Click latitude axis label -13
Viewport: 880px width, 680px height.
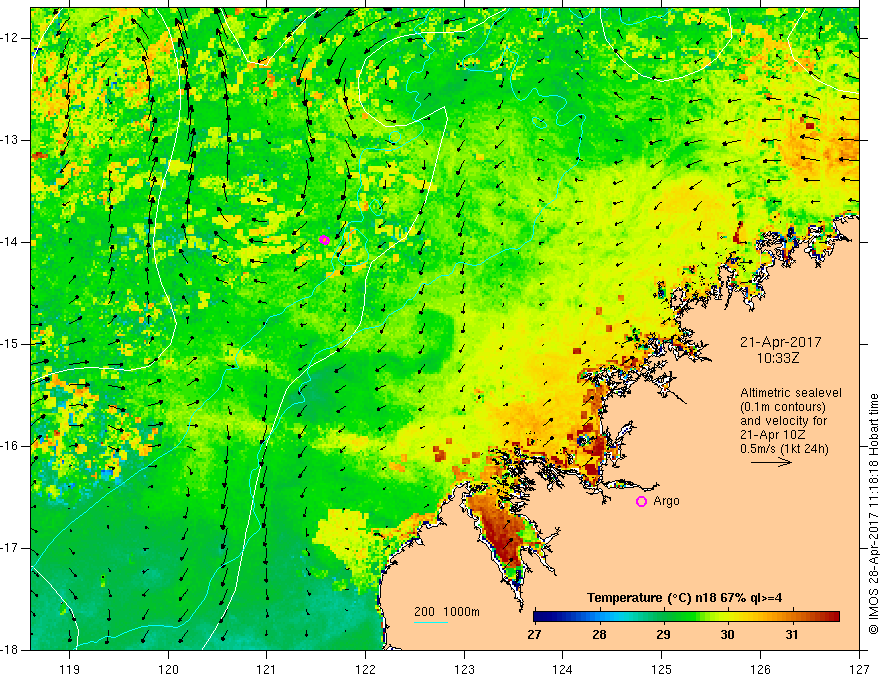point(10,140)
